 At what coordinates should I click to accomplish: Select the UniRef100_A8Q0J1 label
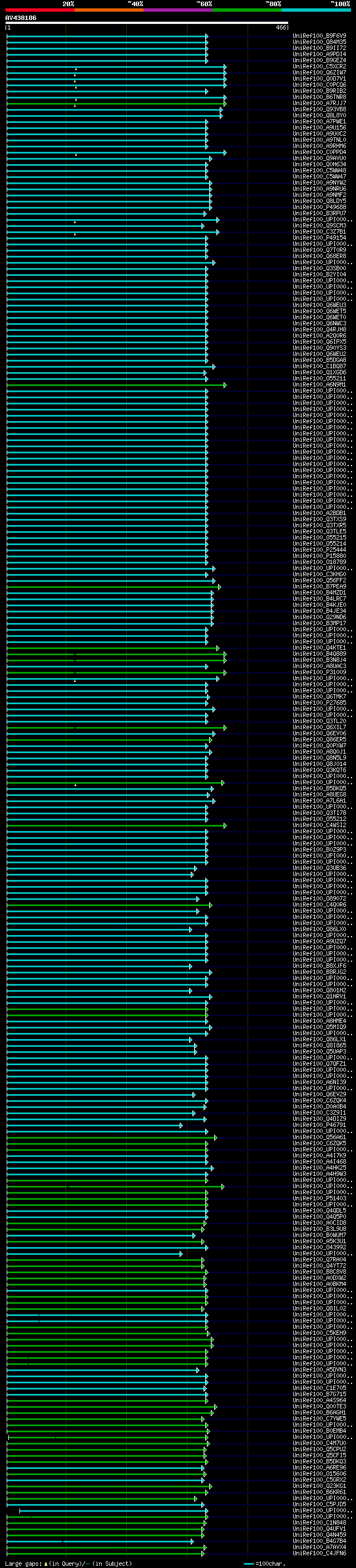pyautogui.click(x=319, y=752)
